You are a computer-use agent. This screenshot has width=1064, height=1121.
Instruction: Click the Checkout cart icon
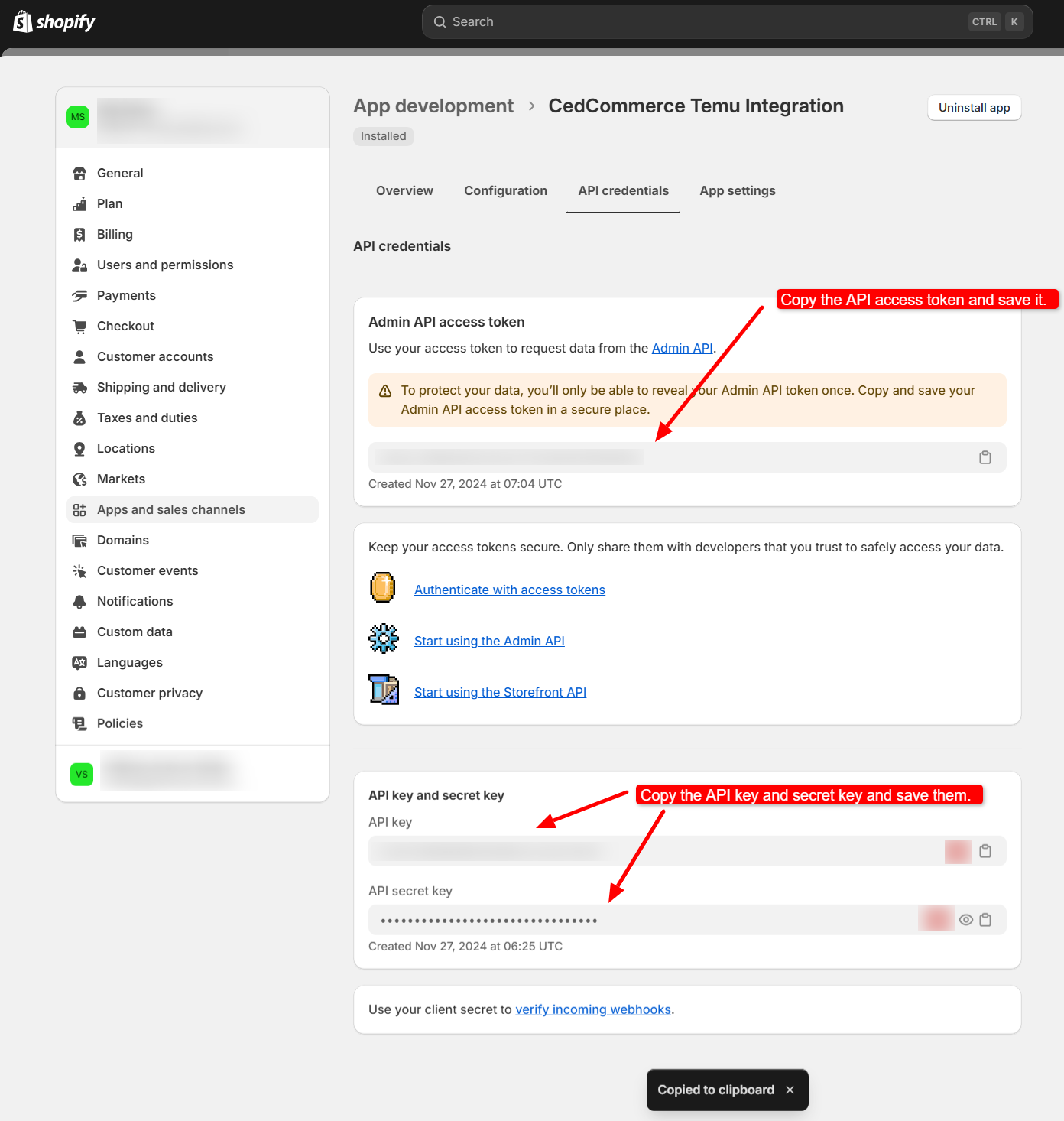click(79, 327)
